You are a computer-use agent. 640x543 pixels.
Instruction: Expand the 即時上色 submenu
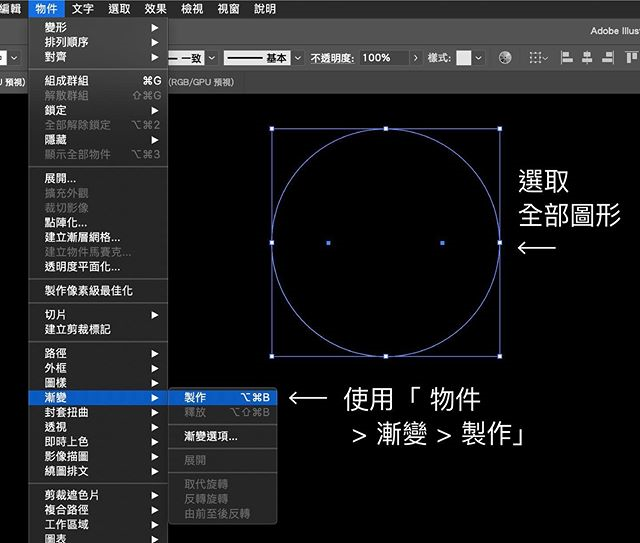pos(98,441)
